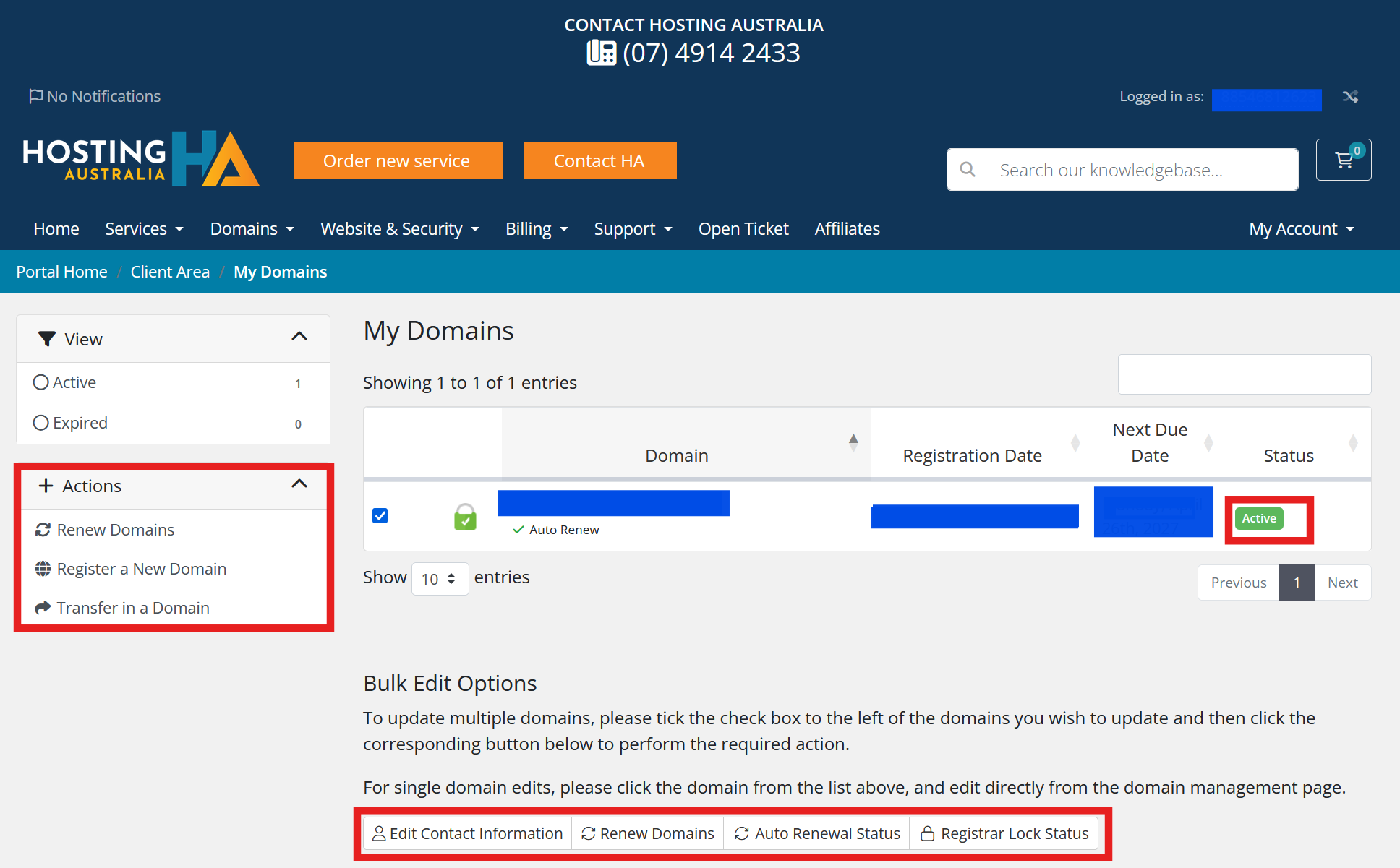Open the Domains dropdown menu
This screenshot has width=1400, height=868.
point(252,229)
